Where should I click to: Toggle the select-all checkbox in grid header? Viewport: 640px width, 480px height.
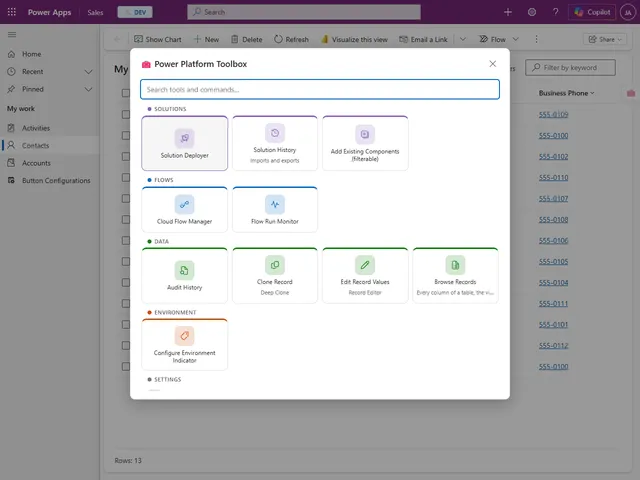pyautogui.click(x=126, y=93)
